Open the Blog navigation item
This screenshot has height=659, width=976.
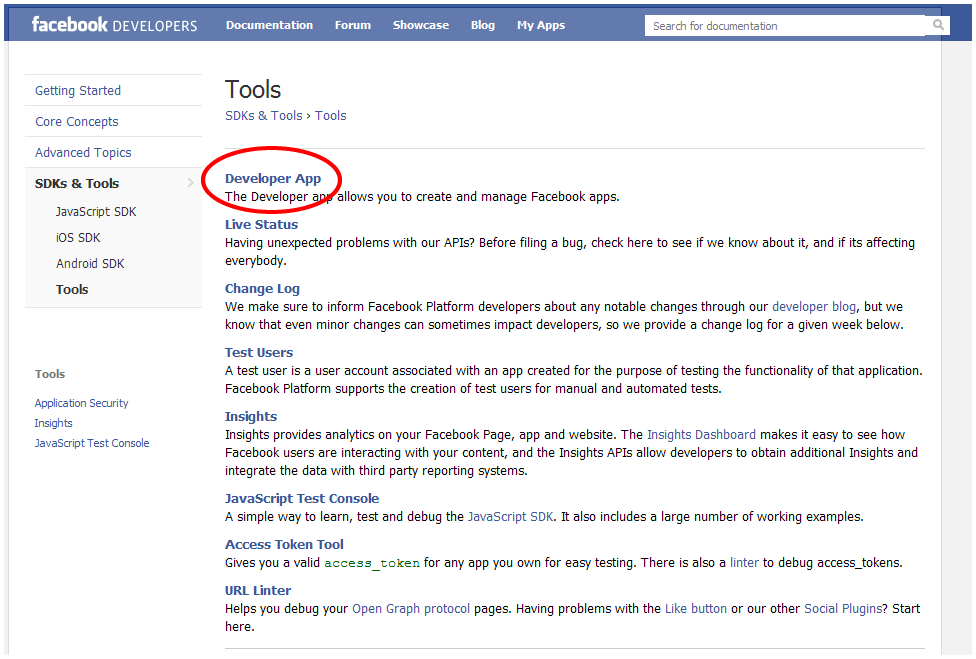point(483,24)
